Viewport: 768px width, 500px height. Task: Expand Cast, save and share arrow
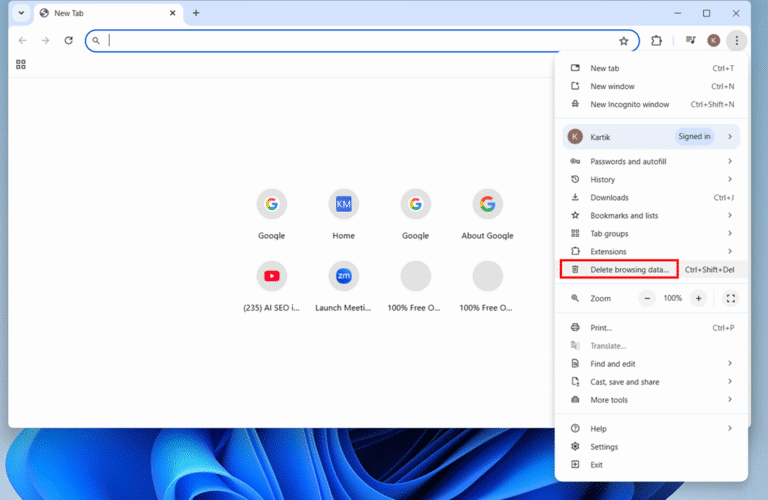point(730,381)
